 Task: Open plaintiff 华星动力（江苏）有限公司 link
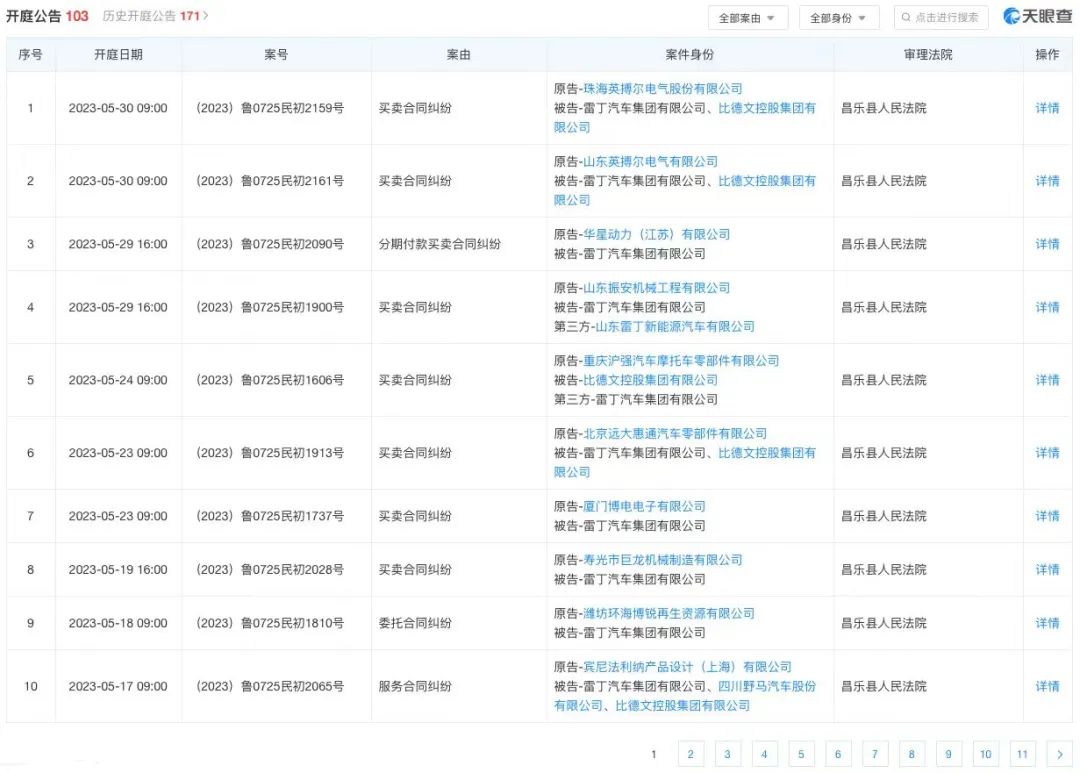click(x=656, y=234)
